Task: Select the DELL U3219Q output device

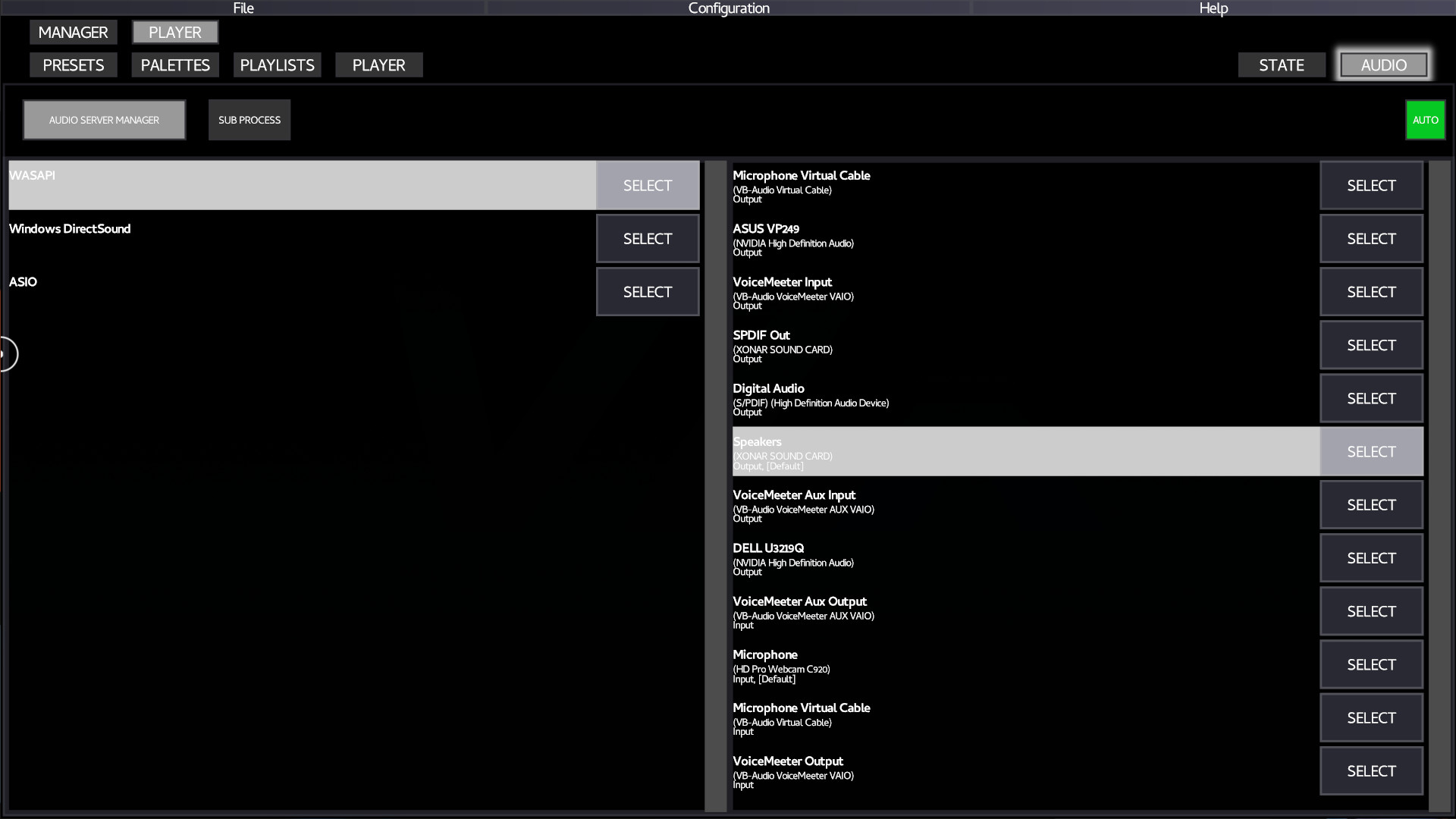Action: pos(1371,557)
